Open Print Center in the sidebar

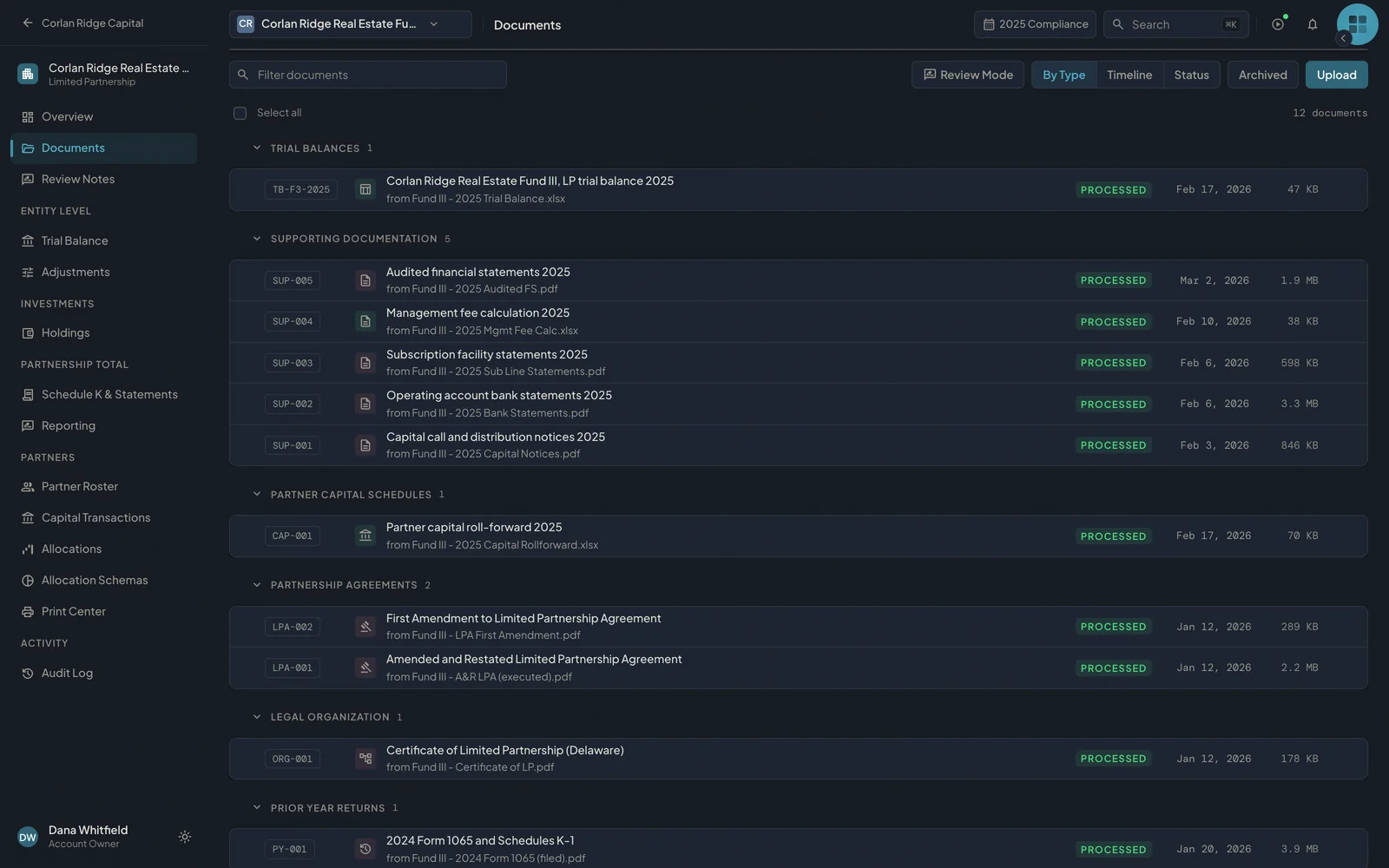[104, 611]
